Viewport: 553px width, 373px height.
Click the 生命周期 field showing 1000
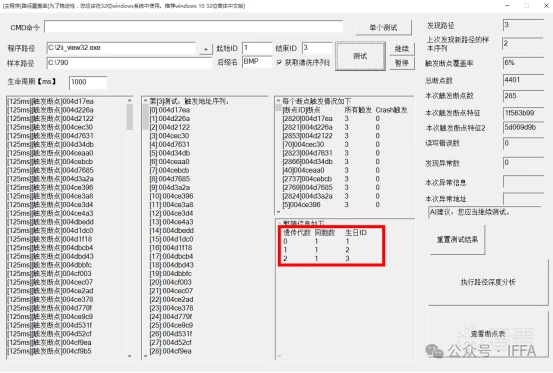88,82
